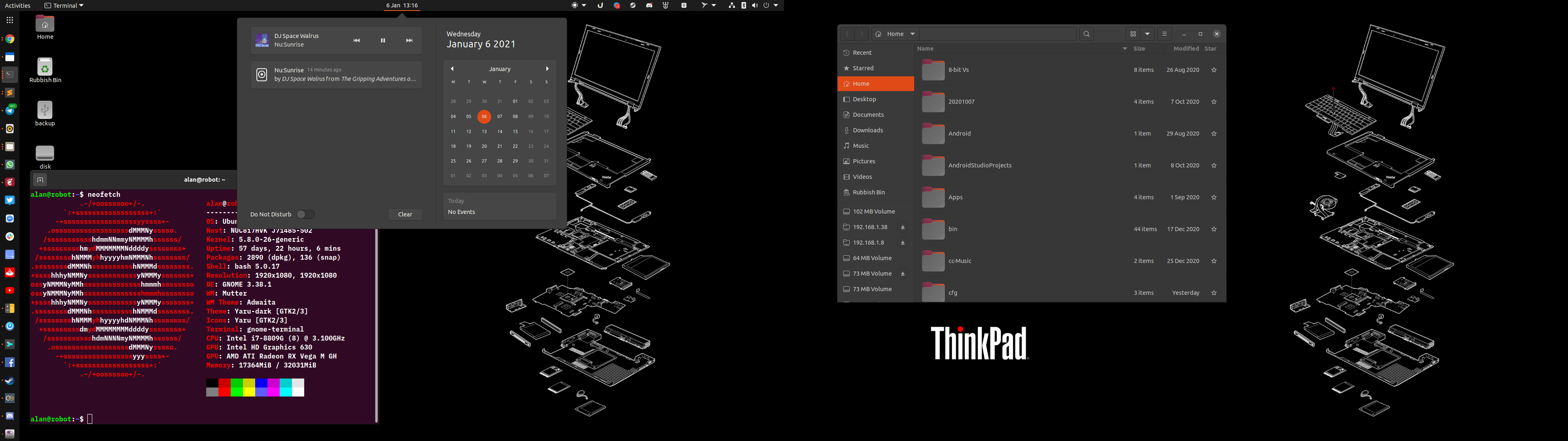Click the wired network status icon
The image size is (1568, 441).
point(732,5)
